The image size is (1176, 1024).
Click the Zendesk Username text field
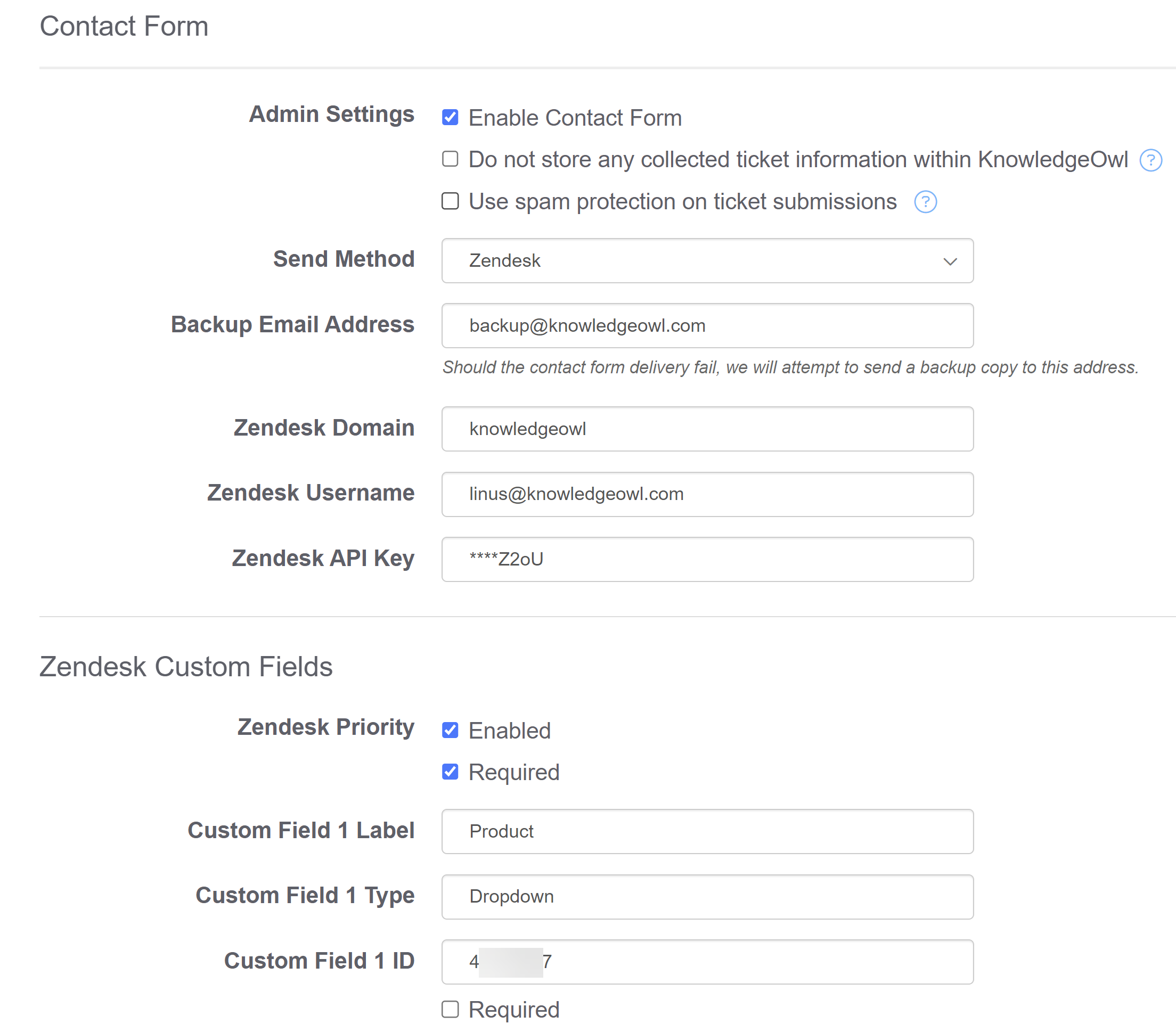706,494
